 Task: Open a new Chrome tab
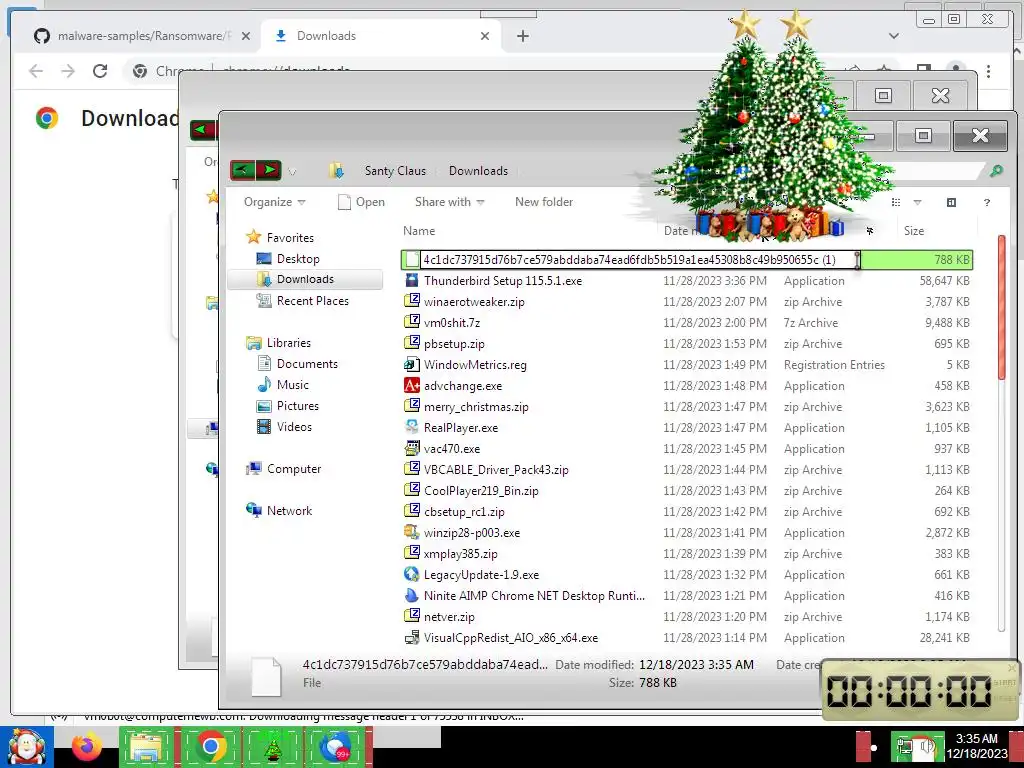tap(522, 36)
